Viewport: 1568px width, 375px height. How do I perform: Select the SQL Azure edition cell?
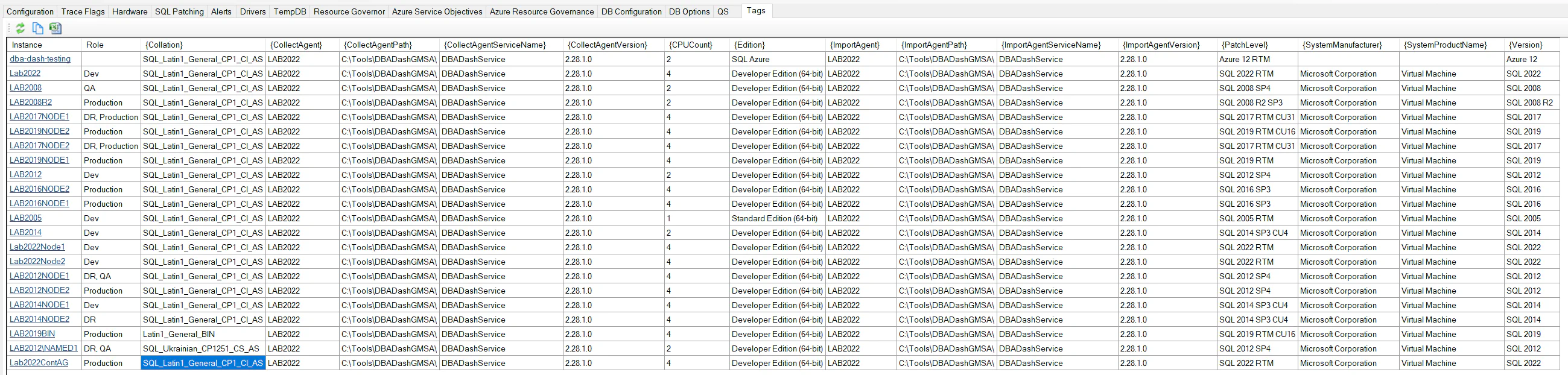click(x=777, y=60)
